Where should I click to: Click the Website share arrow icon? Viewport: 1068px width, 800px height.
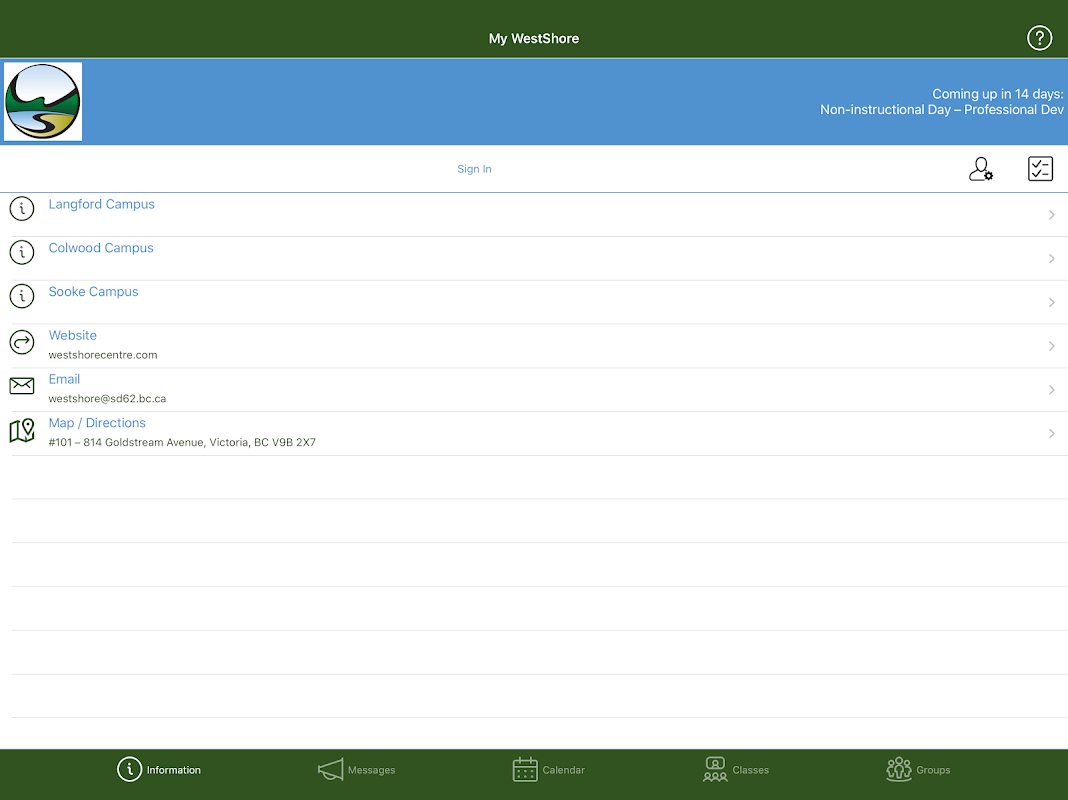click(22, 342)
